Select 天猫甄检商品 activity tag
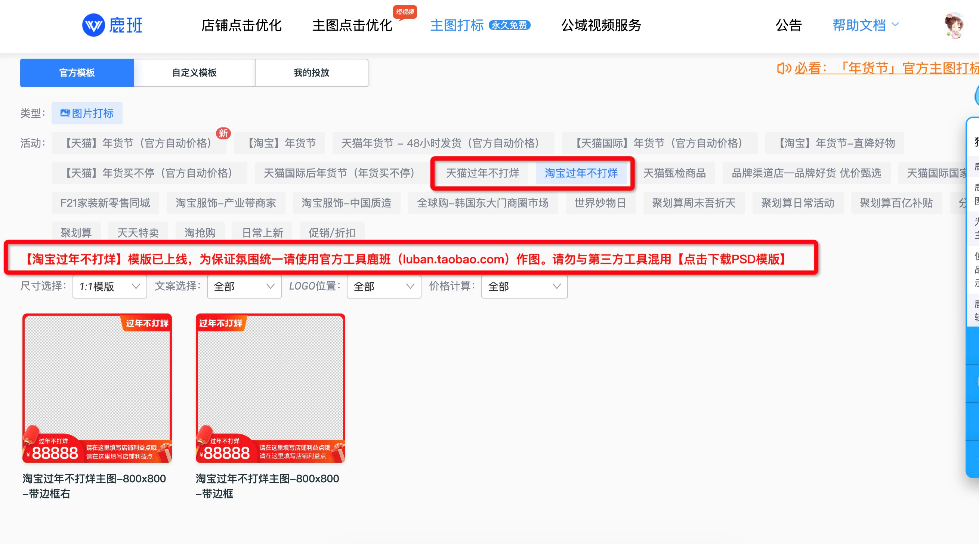Image resolution: width=979 pixels, height=544 pixels. (674, 173)
